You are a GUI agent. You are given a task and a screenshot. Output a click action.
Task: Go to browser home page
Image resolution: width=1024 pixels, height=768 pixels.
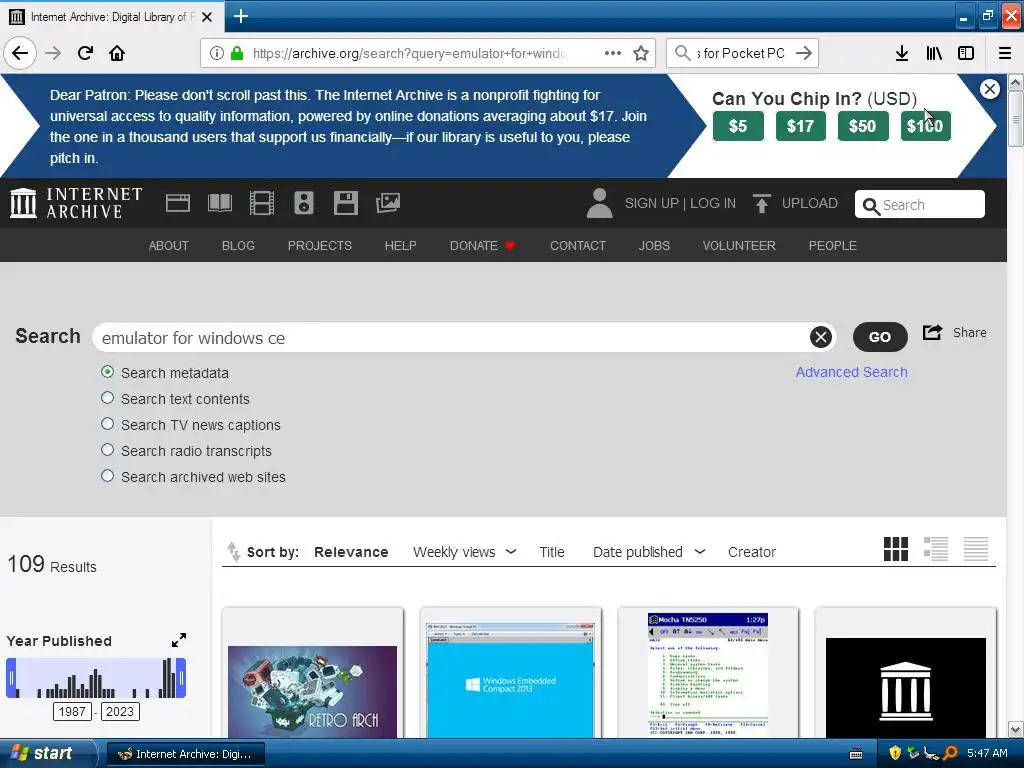[x=117, y=53]
